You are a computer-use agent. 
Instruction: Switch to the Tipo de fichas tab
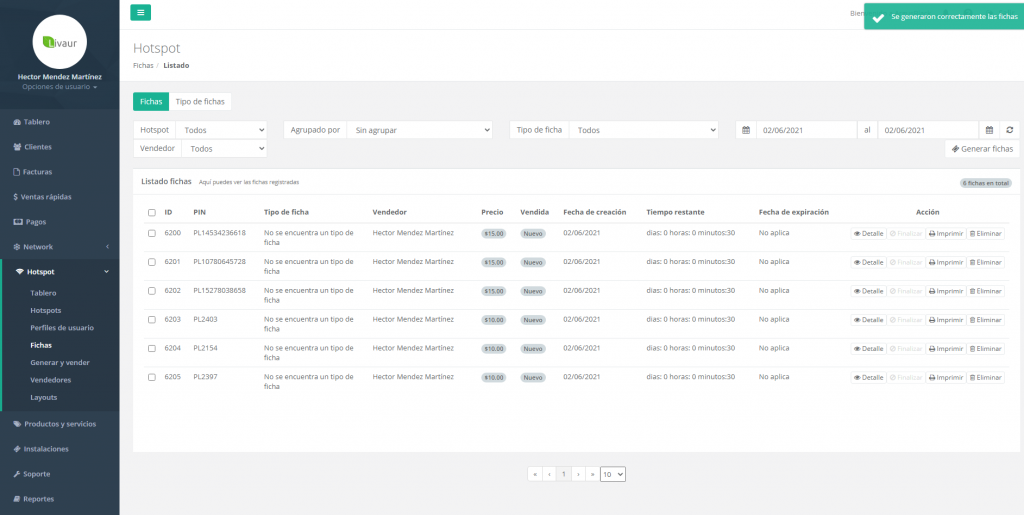(x=200, y=102)
